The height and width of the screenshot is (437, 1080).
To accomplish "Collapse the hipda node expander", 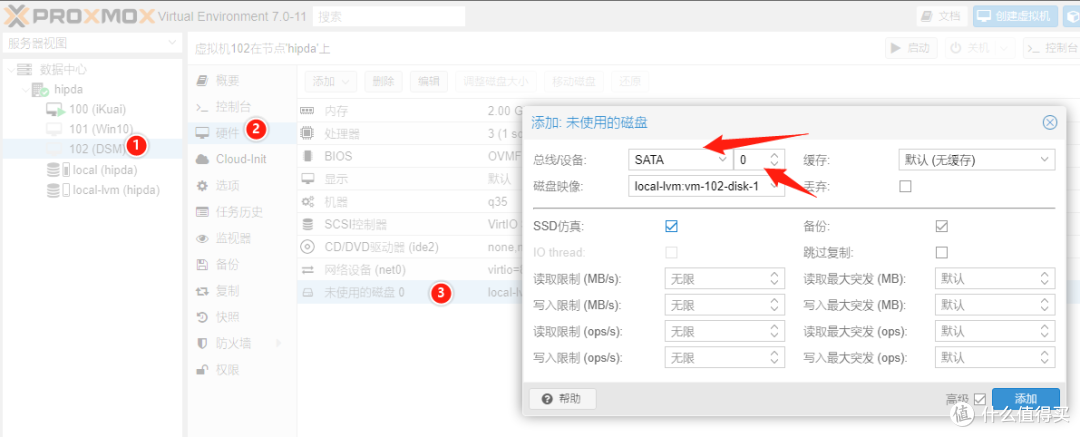I will 25,90.
